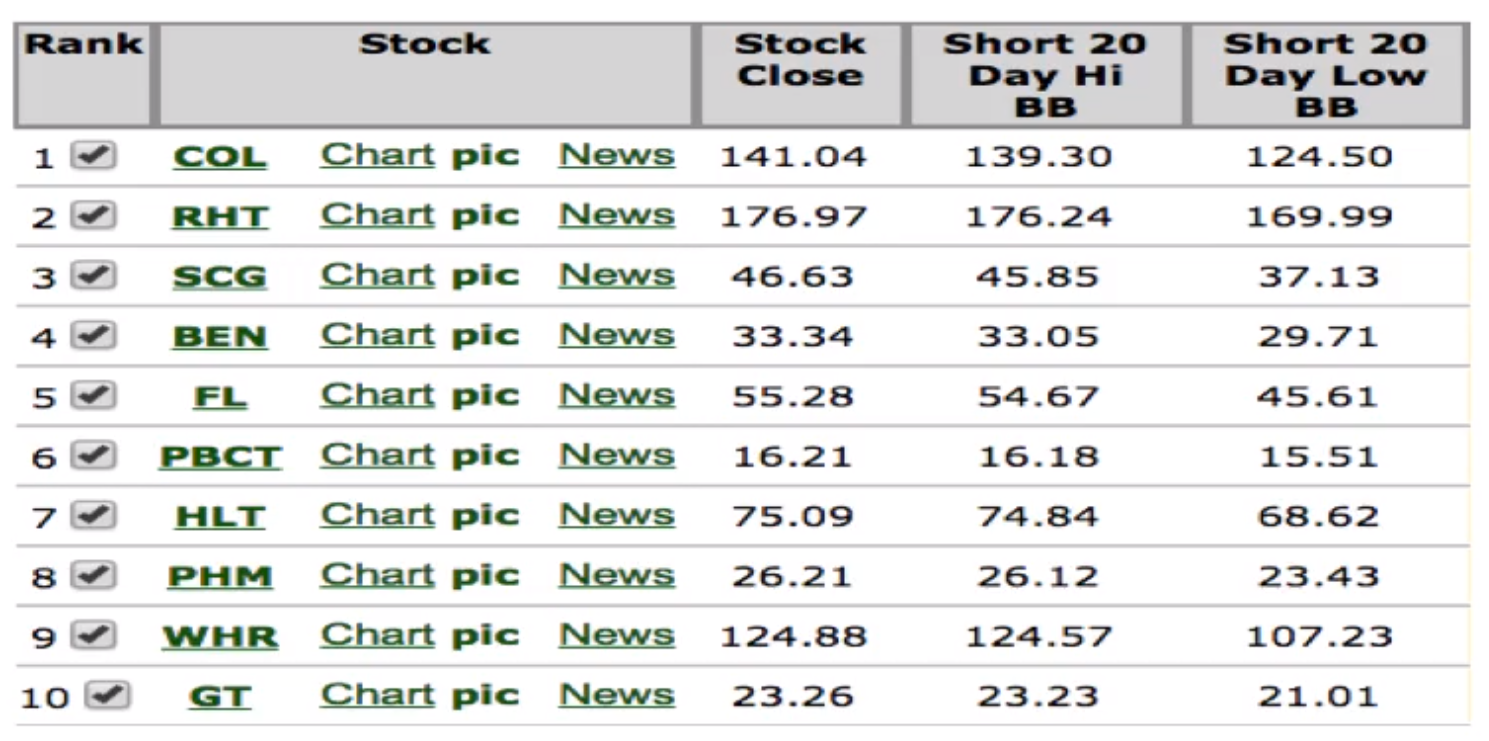Open the Chart for BEN
Viewport: 1489px width, 741px height.
[x=377, y=336]
